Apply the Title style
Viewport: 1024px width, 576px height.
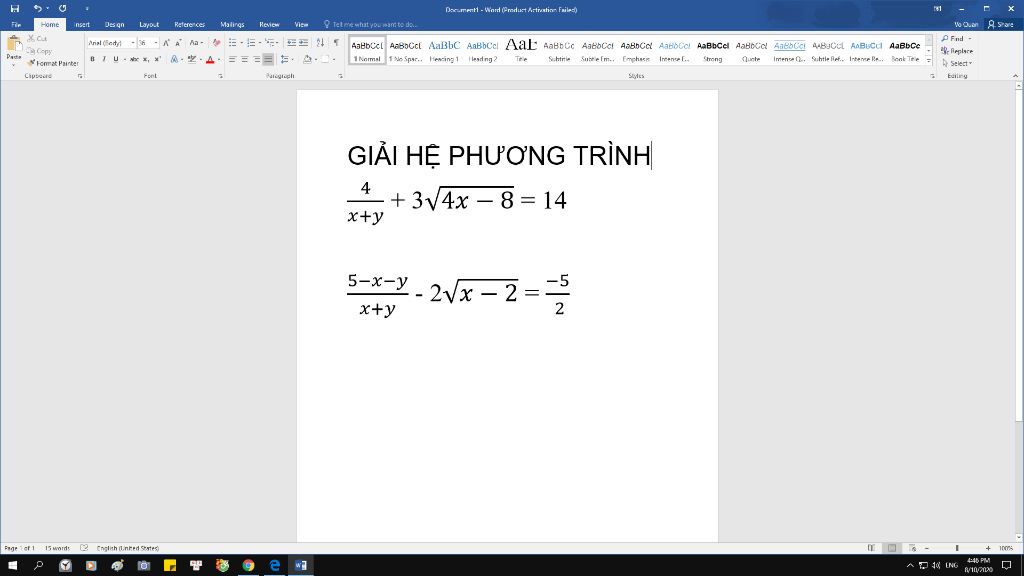(520, 50)
